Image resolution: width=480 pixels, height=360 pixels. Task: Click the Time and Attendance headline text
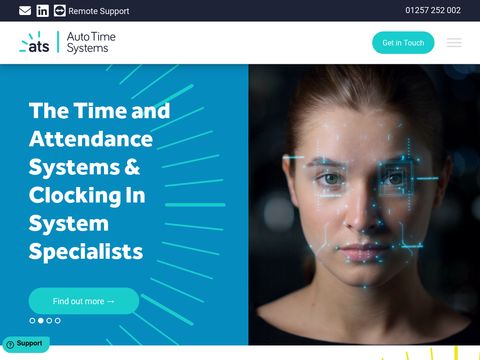click(99, 181)
